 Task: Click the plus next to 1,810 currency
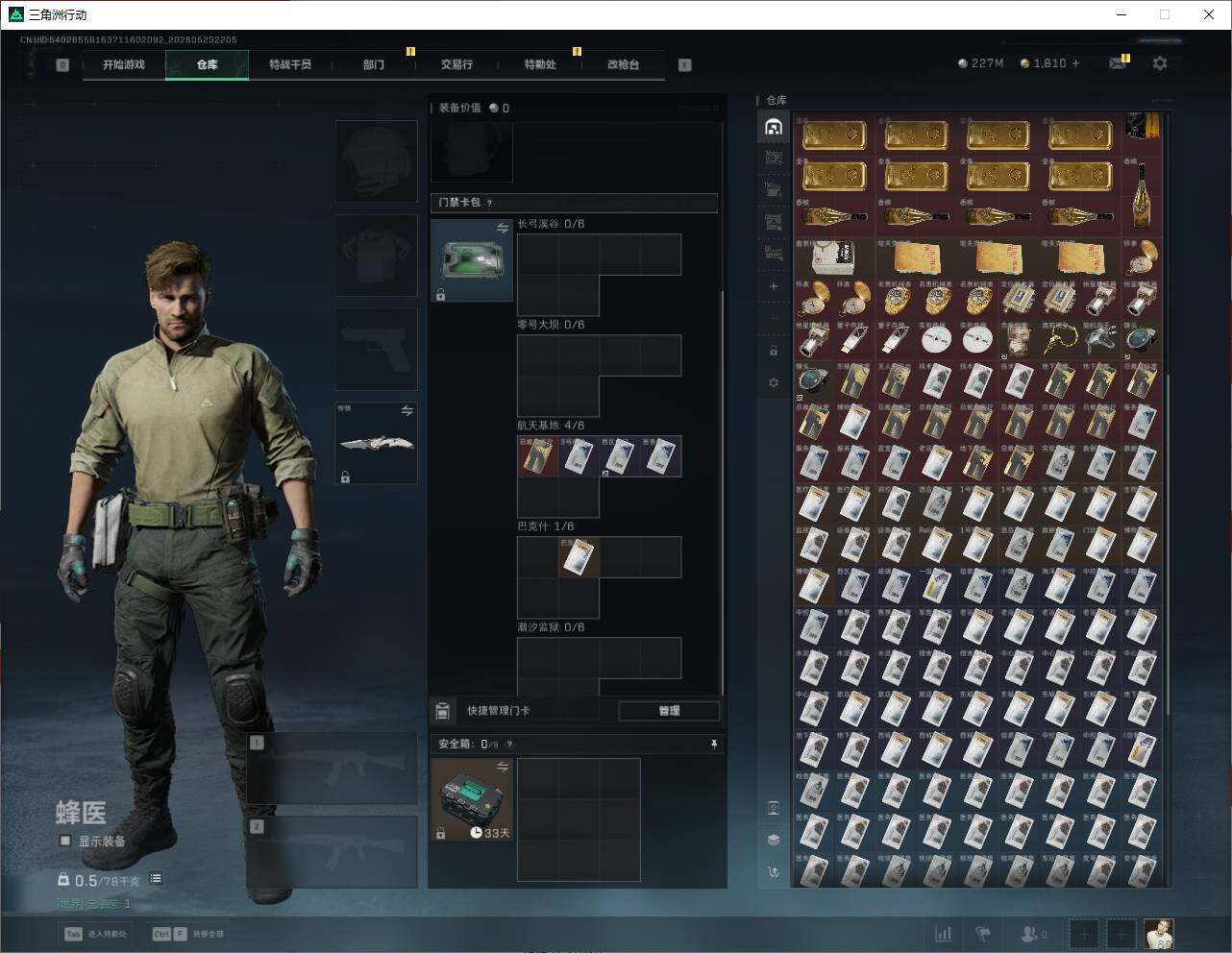coord(1075,63)
